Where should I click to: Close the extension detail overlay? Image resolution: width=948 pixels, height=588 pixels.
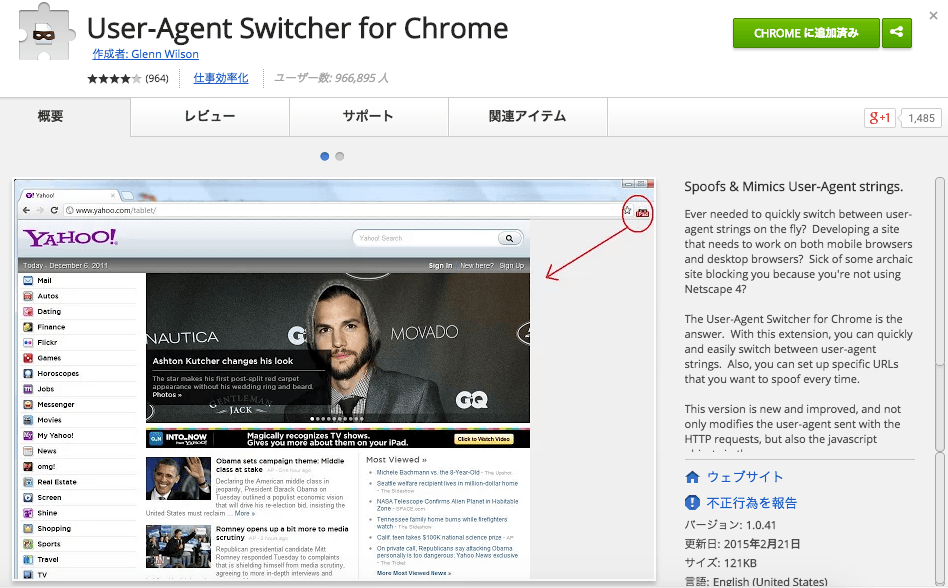point(933,16)
